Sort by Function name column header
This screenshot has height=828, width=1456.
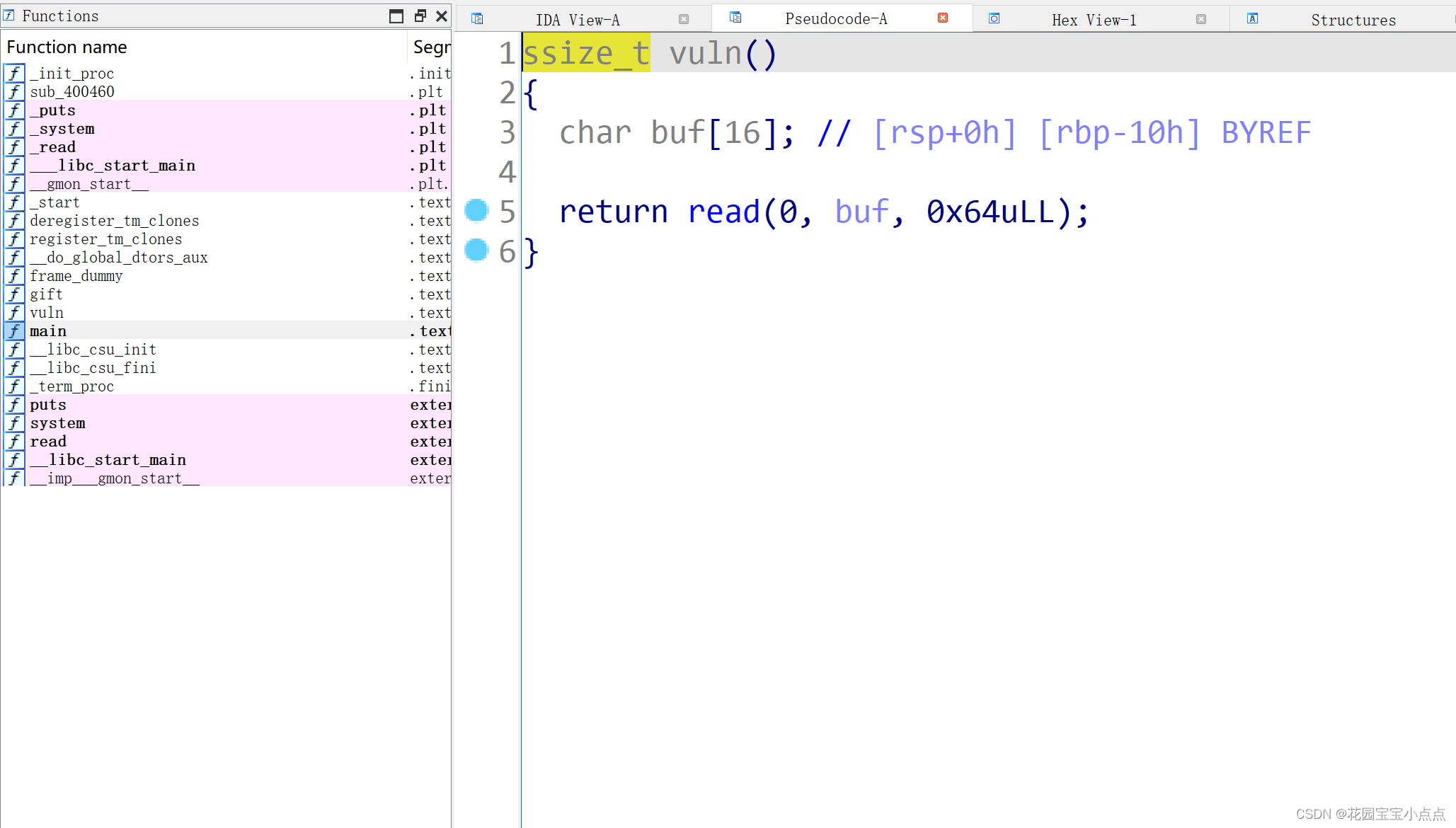(x=205, y=47)
